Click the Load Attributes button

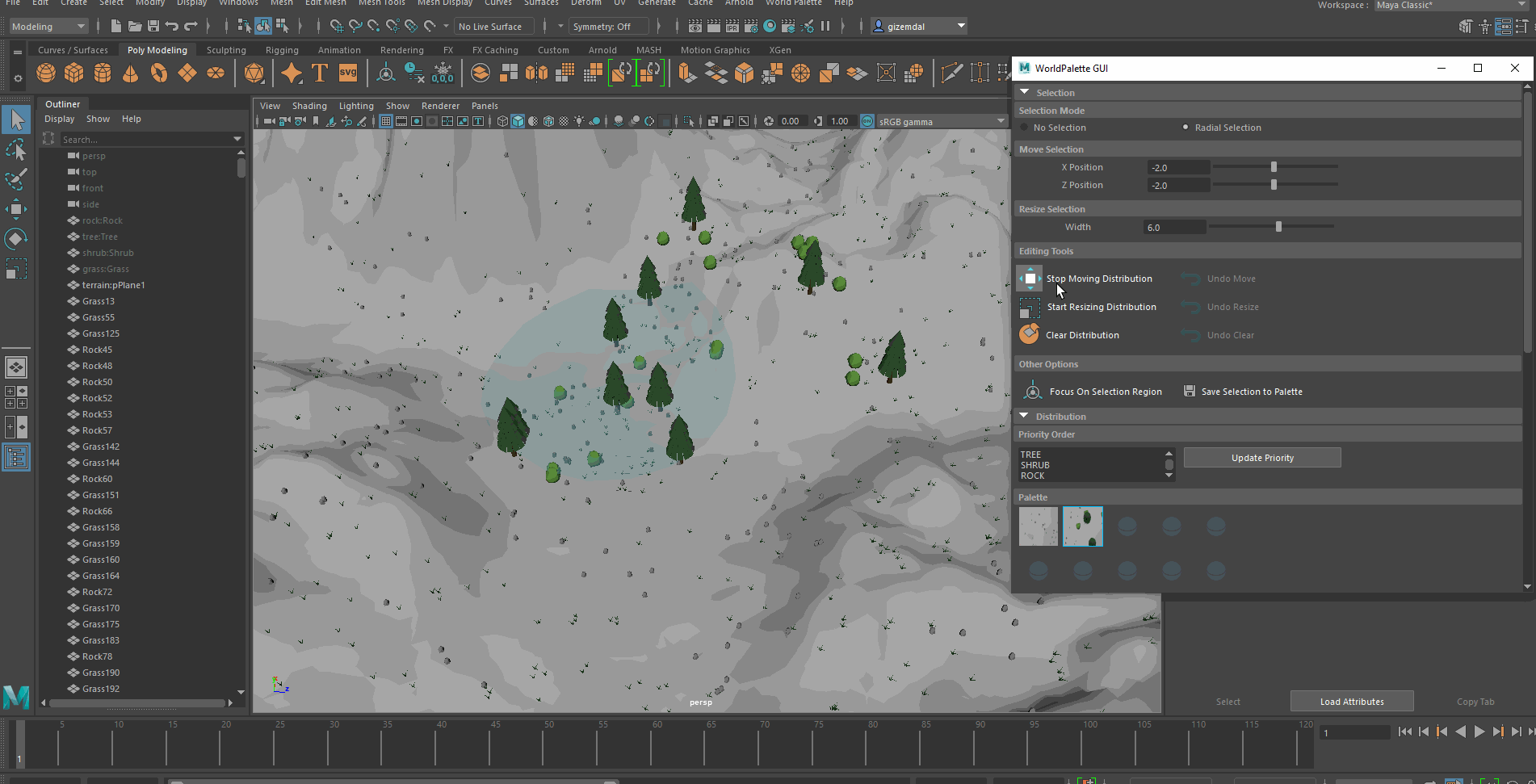(x=1352, y=702)
